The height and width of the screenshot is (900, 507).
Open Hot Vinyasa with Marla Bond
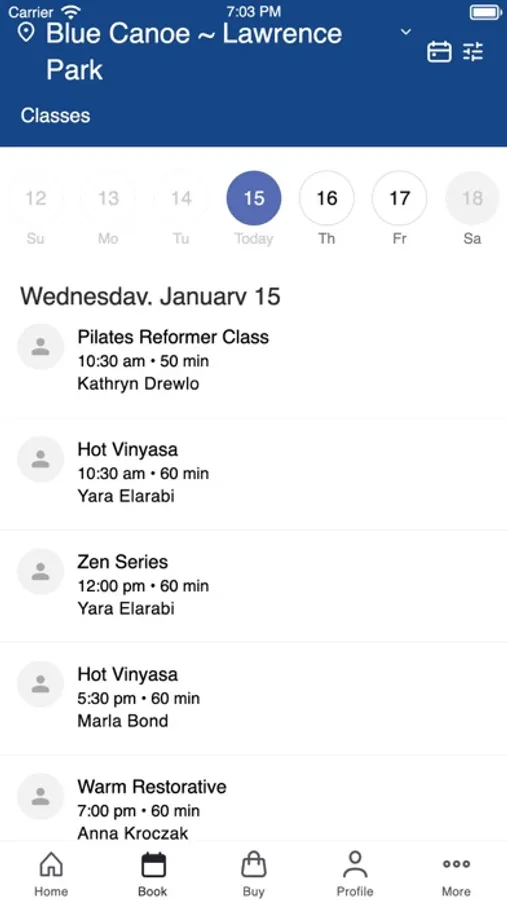tap(253, 698)
